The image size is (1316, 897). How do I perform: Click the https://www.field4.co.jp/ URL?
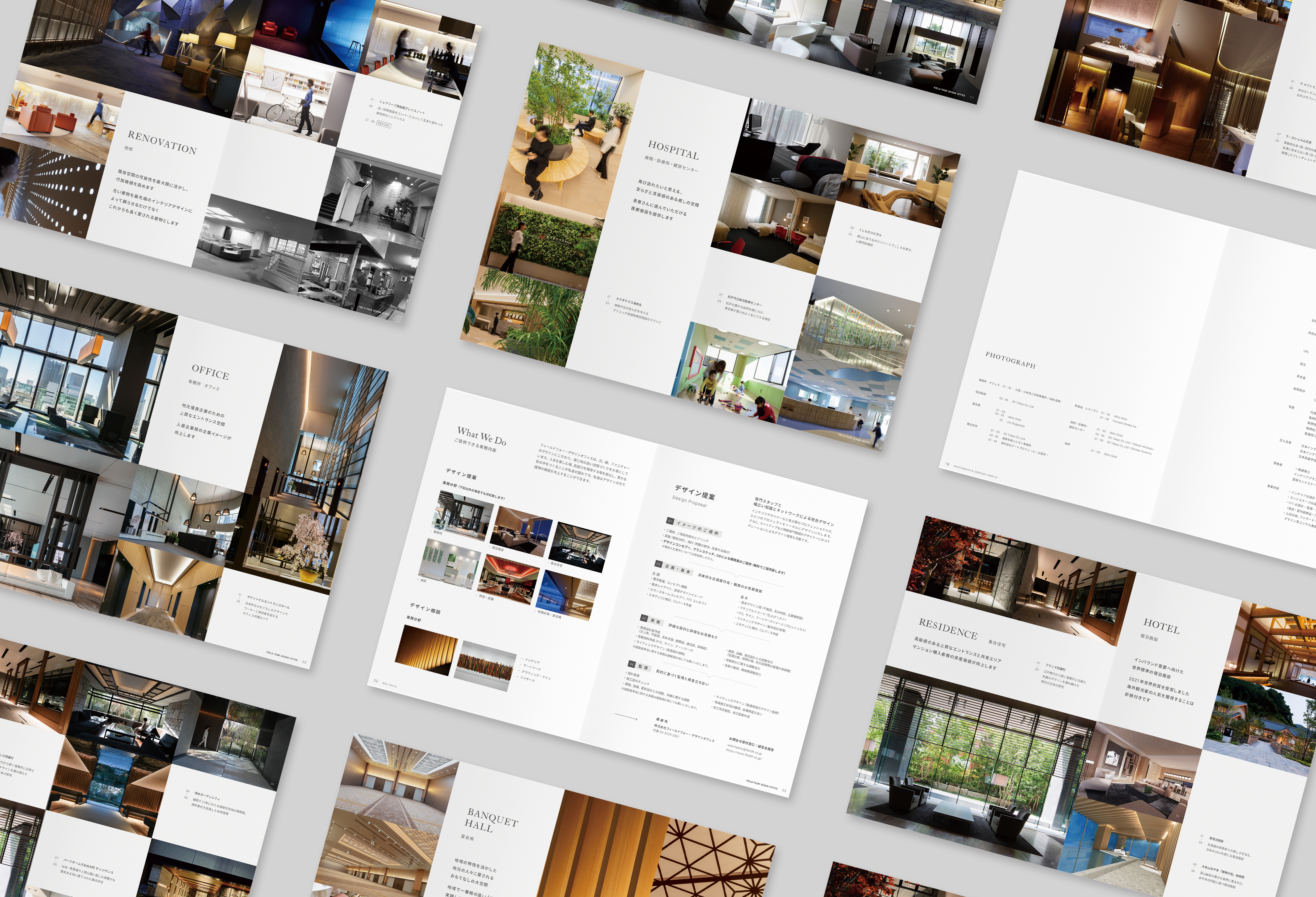pos(744,754)
